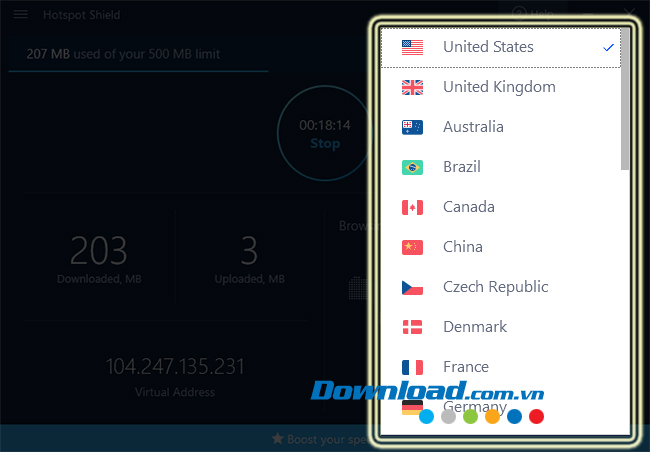Choose Brazil as virtual location
650x452 pixels.
pyautogui.click(x=501, y=167)
